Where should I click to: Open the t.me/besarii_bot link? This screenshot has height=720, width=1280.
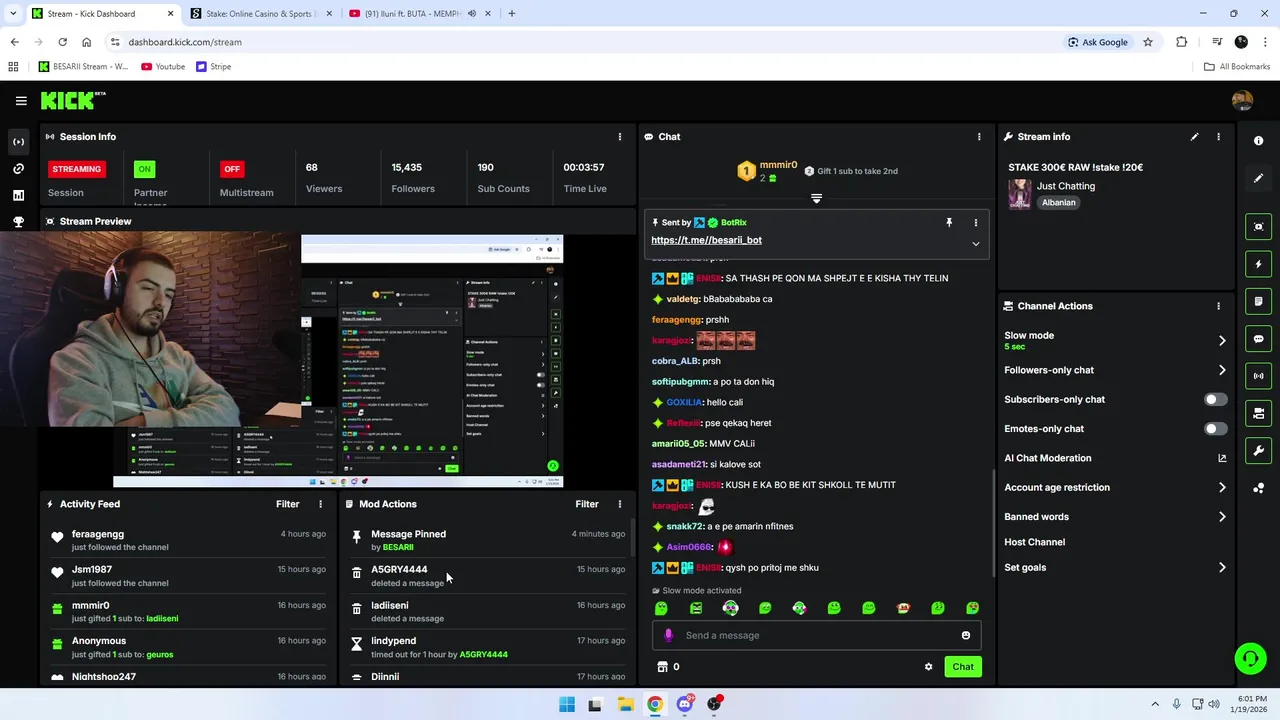(x=706, y=240)
